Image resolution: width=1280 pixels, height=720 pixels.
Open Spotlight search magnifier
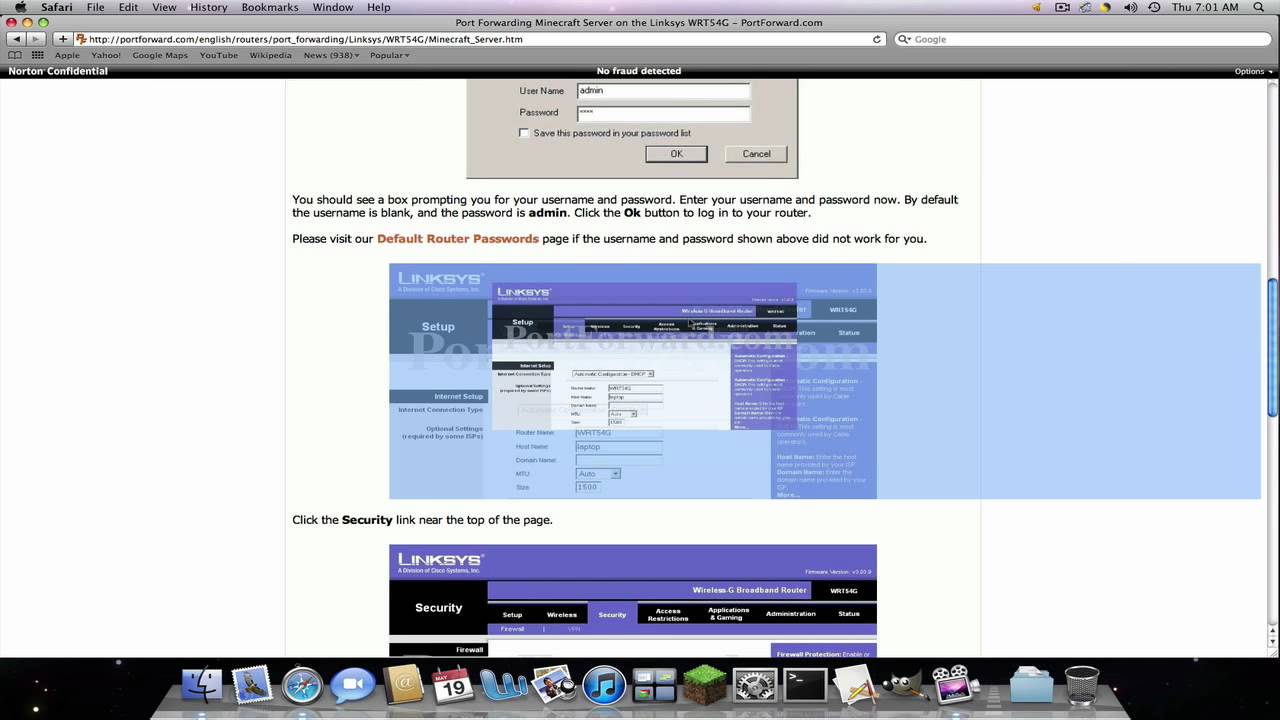(1258, 7)
